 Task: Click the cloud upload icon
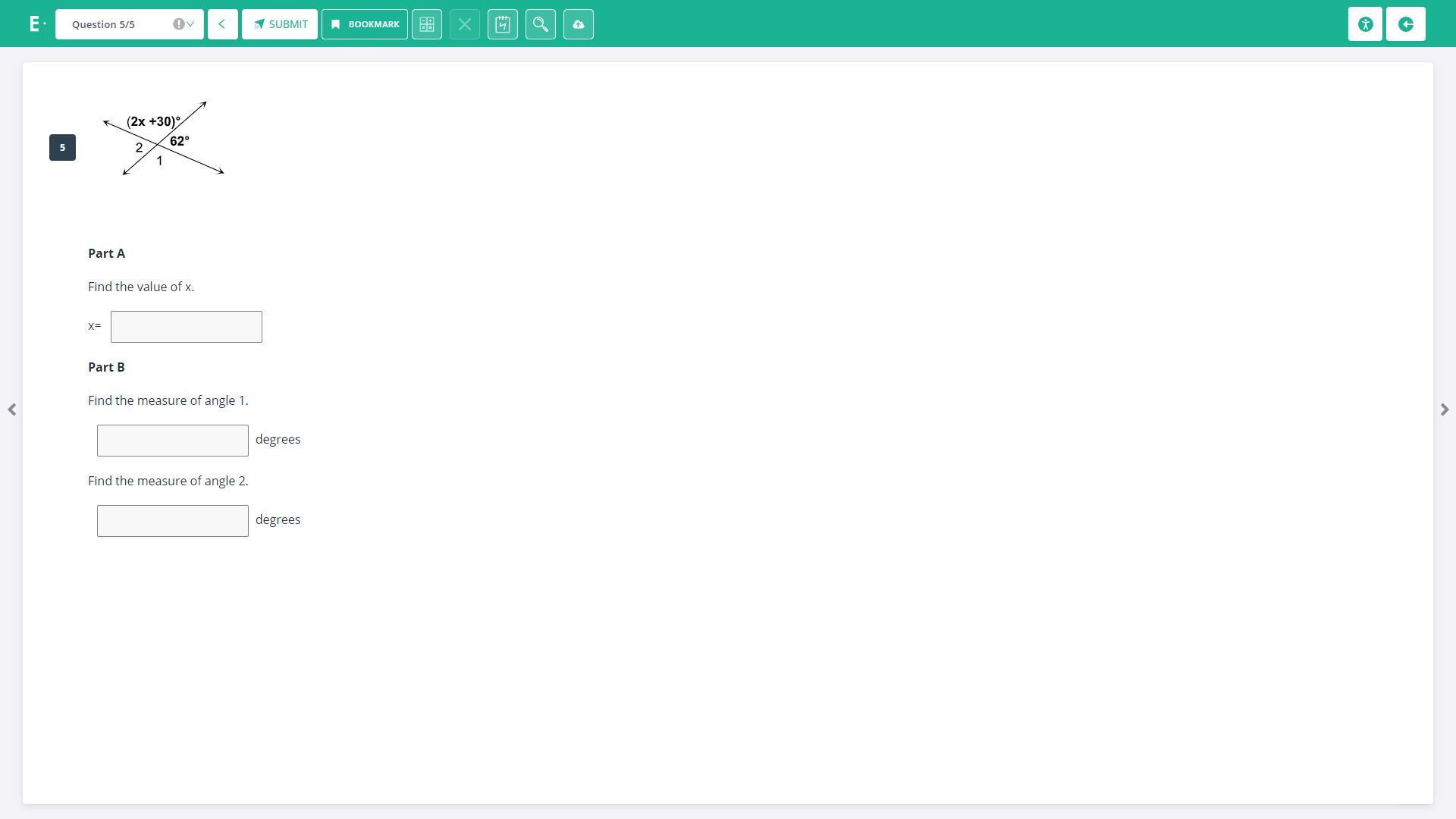(x=579, y=24)
